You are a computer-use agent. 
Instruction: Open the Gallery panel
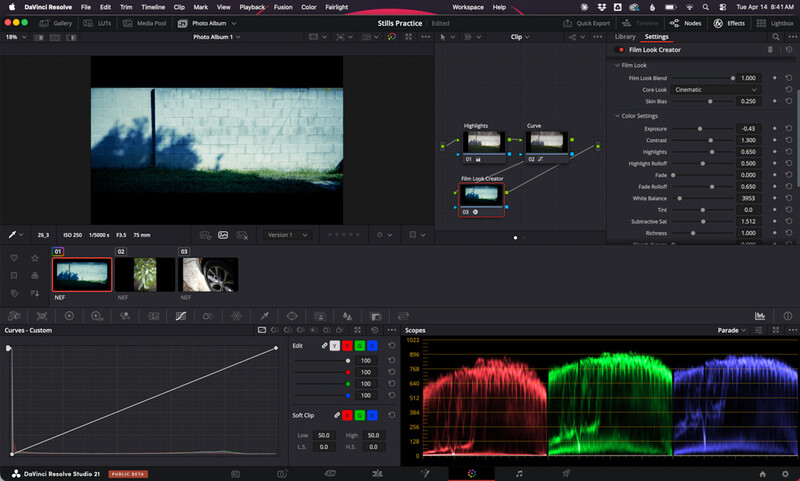pyautogui.click(x=56, y=23)
